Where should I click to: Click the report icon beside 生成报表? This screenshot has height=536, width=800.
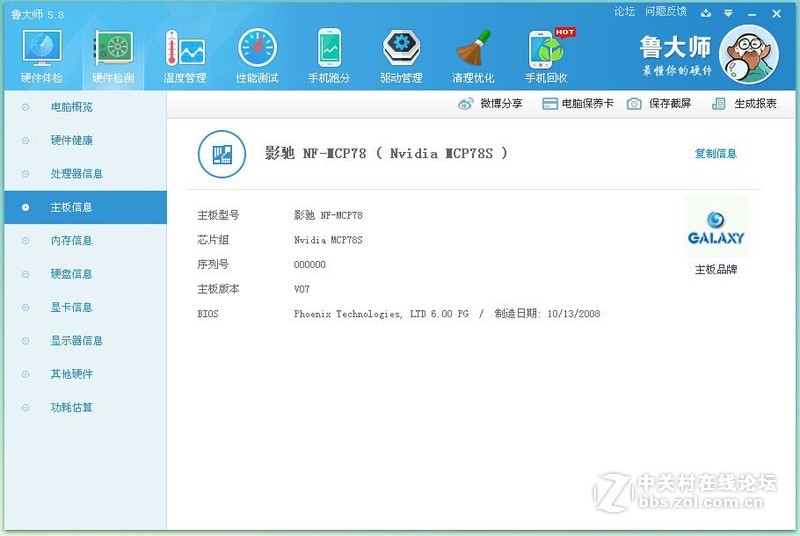pyautogui.click(x=718, y=104)
